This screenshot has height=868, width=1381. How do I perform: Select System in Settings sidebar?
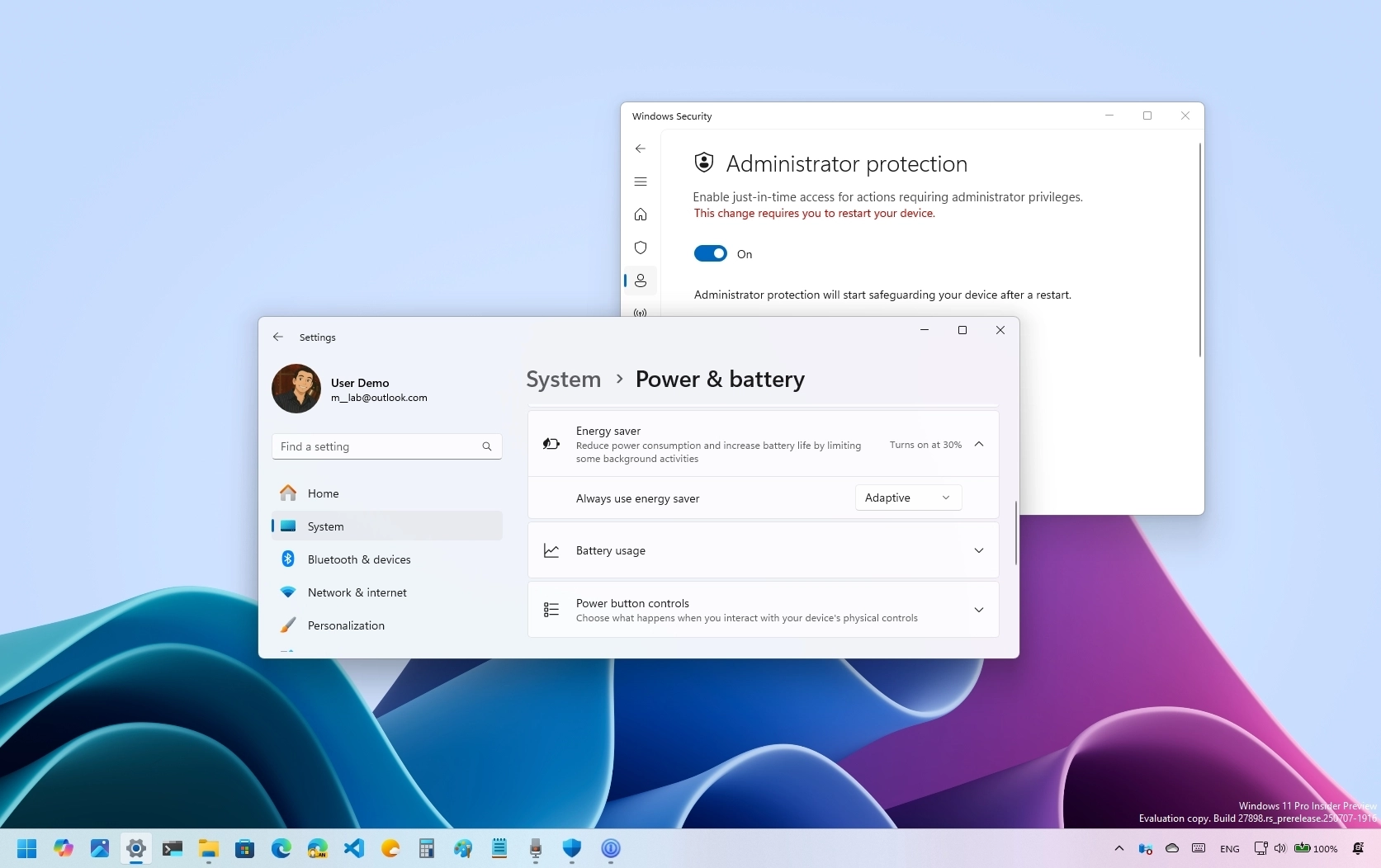coord(386,526)
